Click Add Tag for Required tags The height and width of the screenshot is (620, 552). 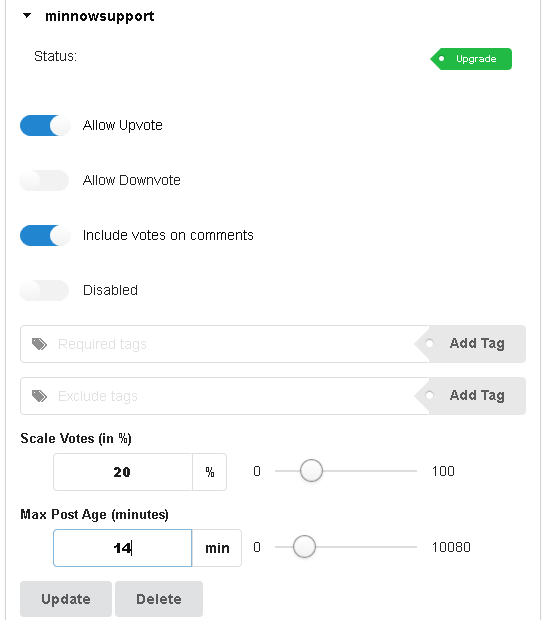click(x=470, y=344)
